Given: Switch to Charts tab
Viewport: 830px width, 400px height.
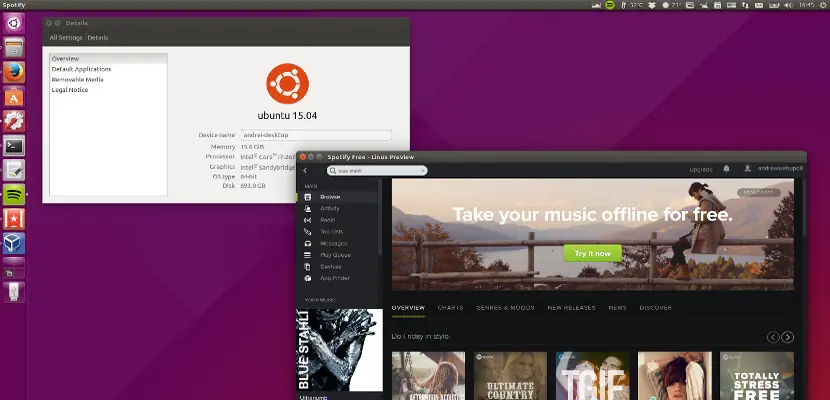Looking at the screenshot, I should (450, 307).
